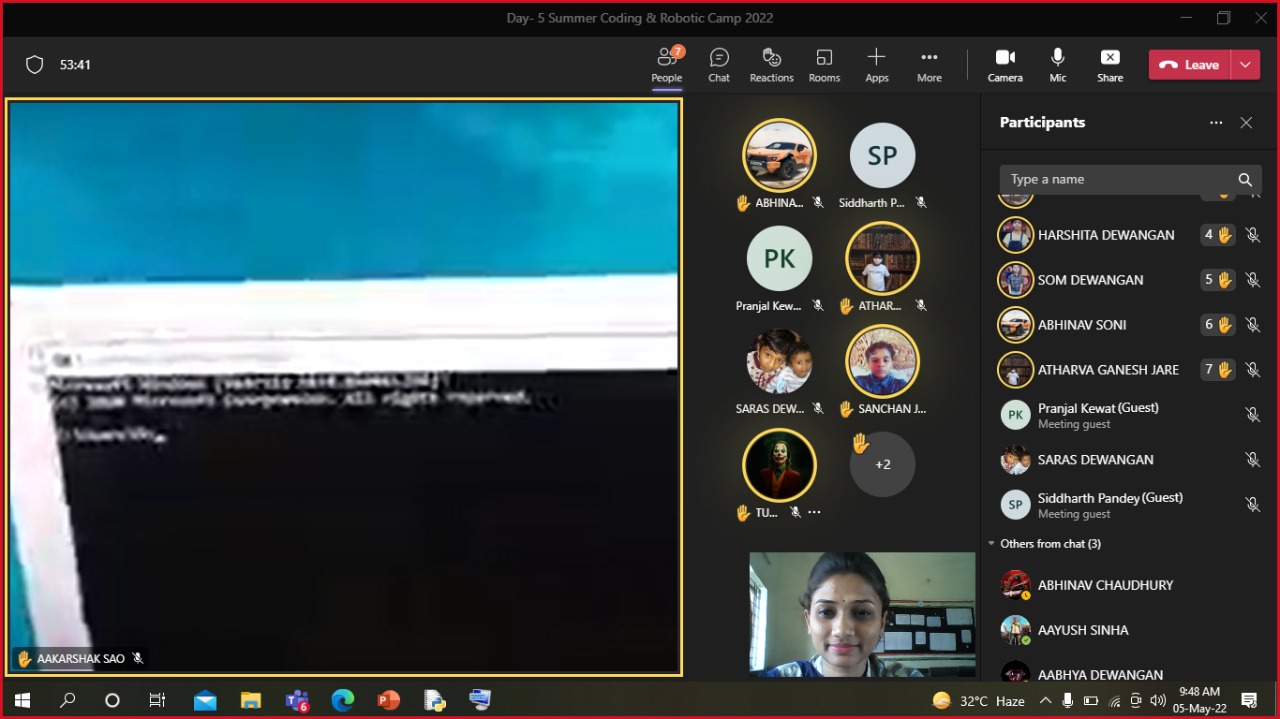Click the SARAS DEW... avatar tile
The width and height of the screenshot is (1280, 719).
point(779,362)
